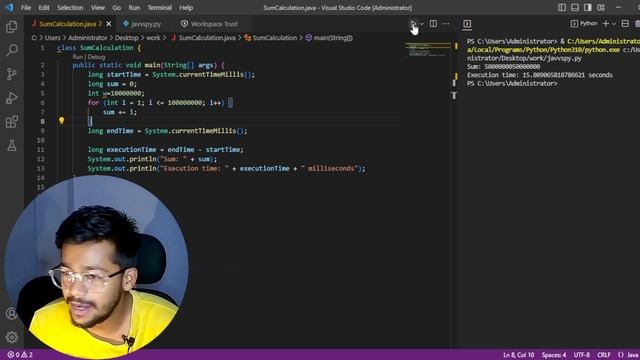
Task: Select the Desktop breadcrumb segment
Action: click(127, 38)
